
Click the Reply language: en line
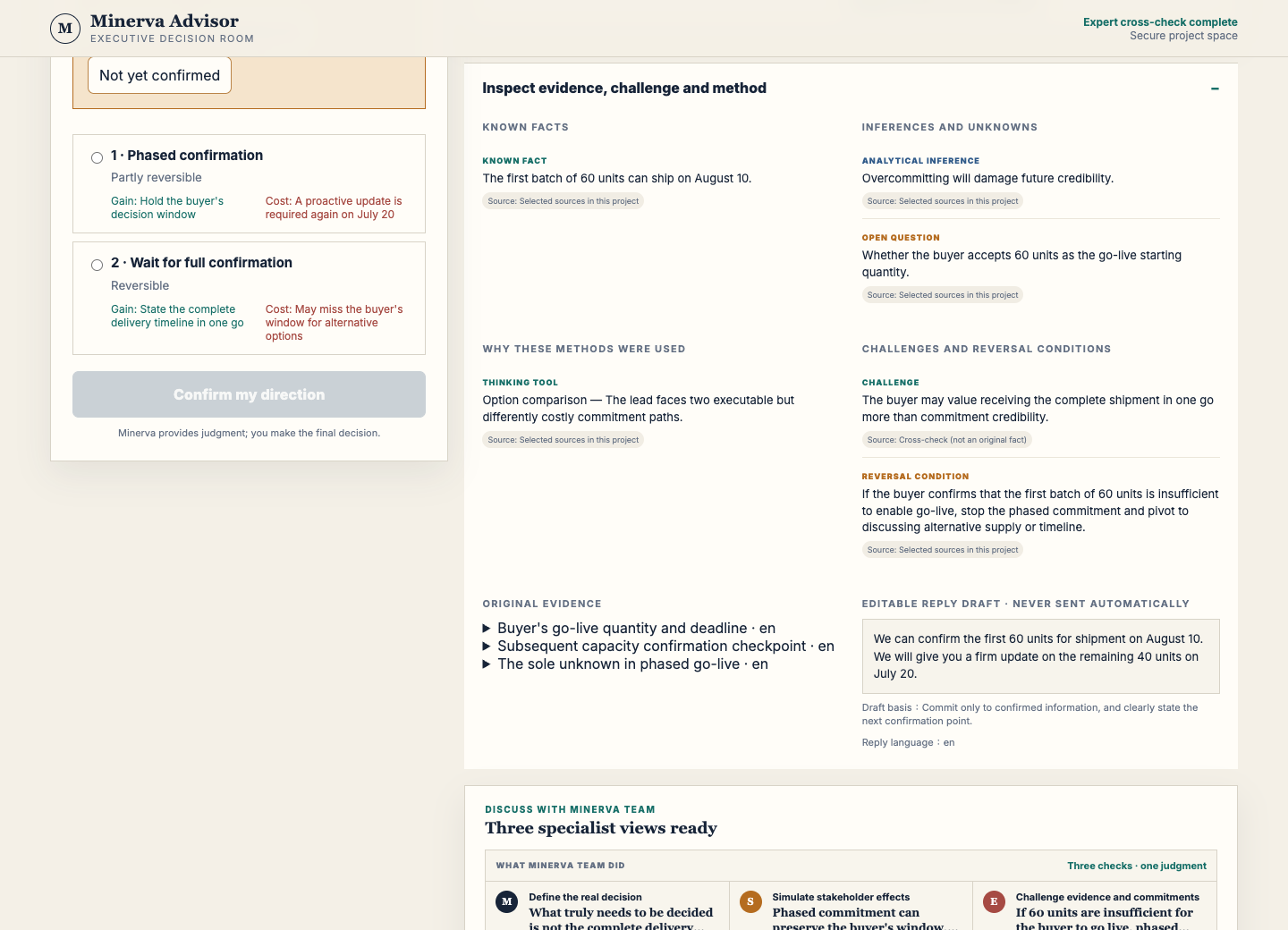908,742
